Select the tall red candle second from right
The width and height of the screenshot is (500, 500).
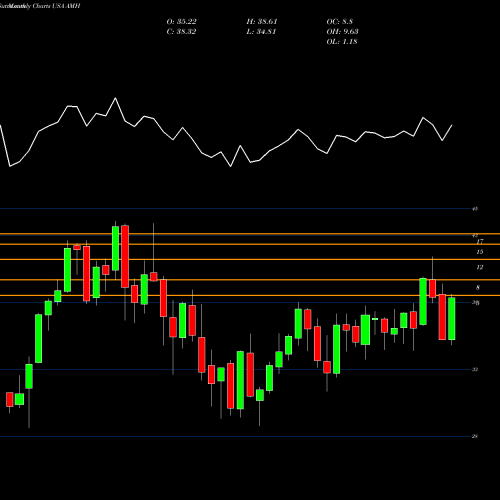coord(442,317)
